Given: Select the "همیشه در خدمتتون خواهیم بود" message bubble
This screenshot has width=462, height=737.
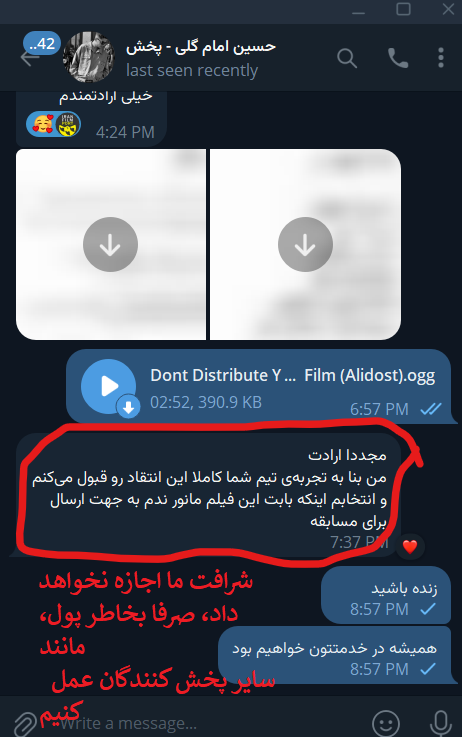Looking at the screenshot, I should coord(335,655).
